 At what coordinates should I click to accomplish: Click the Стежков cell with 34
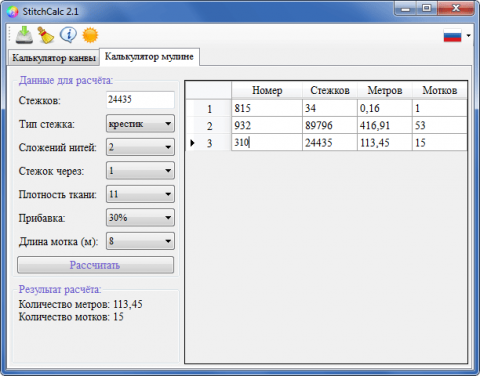[330, 108]
